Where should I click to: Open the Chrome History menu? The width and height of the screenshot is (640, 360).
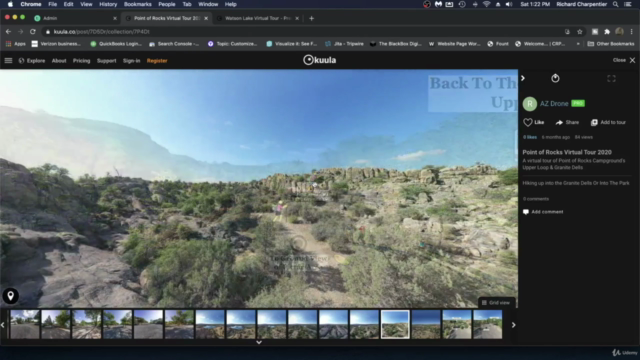point(108,4)
